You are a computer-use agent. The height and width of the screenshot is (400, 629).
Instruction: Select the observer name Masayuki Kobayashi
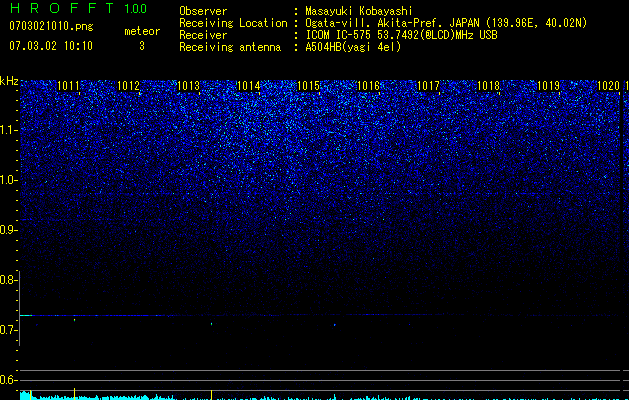[359, 11]
